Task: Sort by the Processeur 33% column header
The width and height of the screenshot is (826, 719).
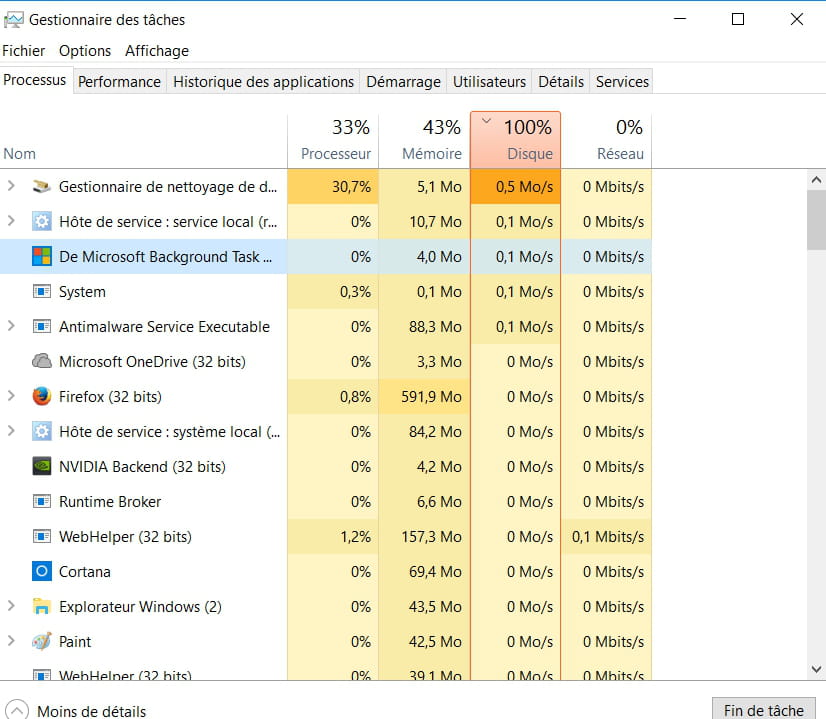Action: coord(333,140)
